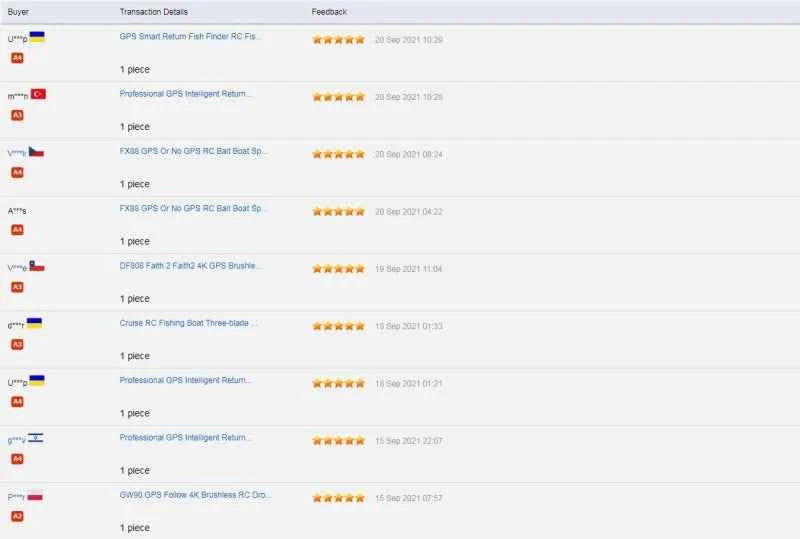Click buyer name 'm***n'
Viewport: 800px width, 539px height.
pyautogui.click(x=18, y=96)
